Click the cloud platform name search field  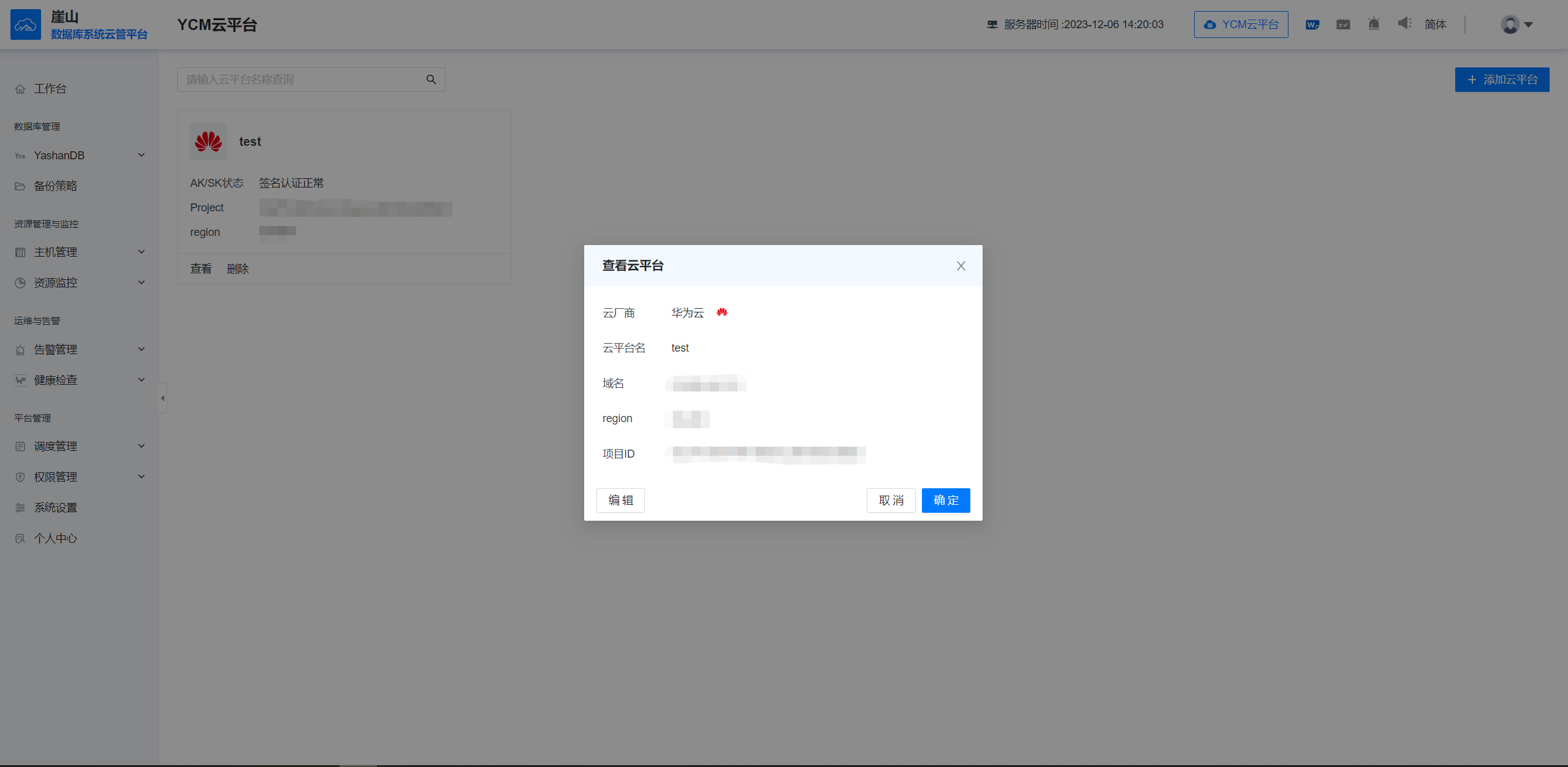[300, 80]
